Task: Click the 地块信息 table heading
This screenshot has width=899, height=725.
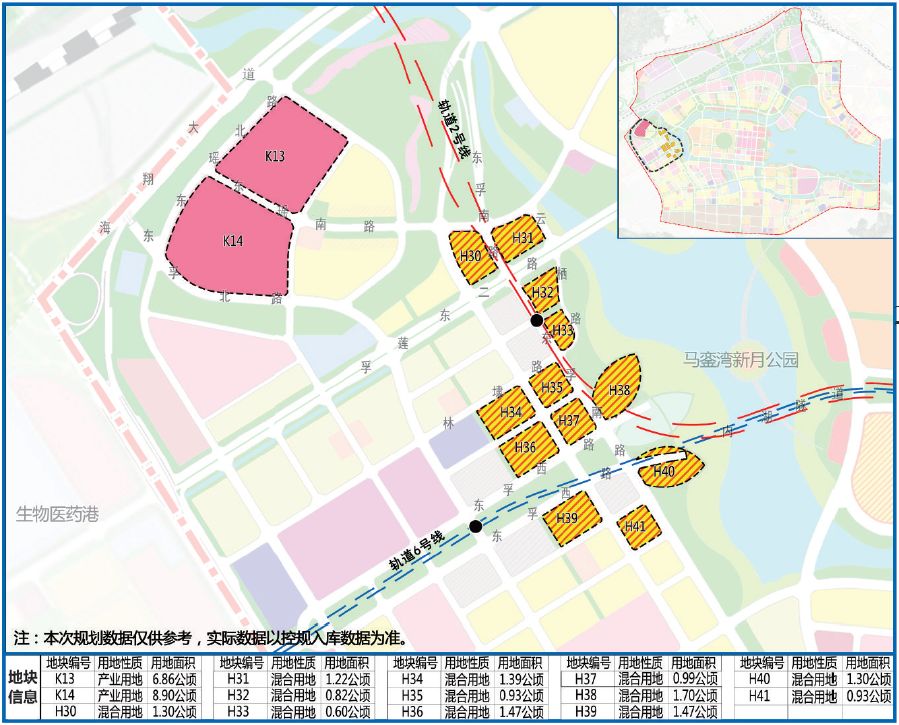Action: click(x=23, y=687)
